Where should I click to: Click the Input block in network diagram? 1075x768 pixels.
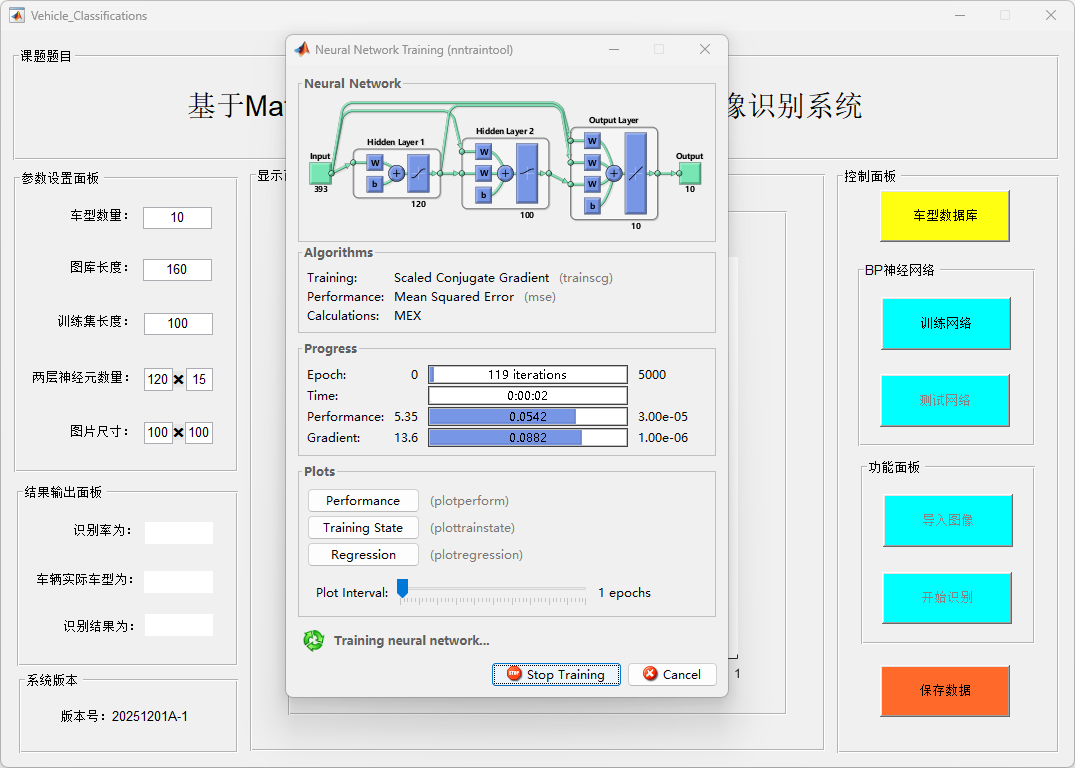click(x=320, y=173)
